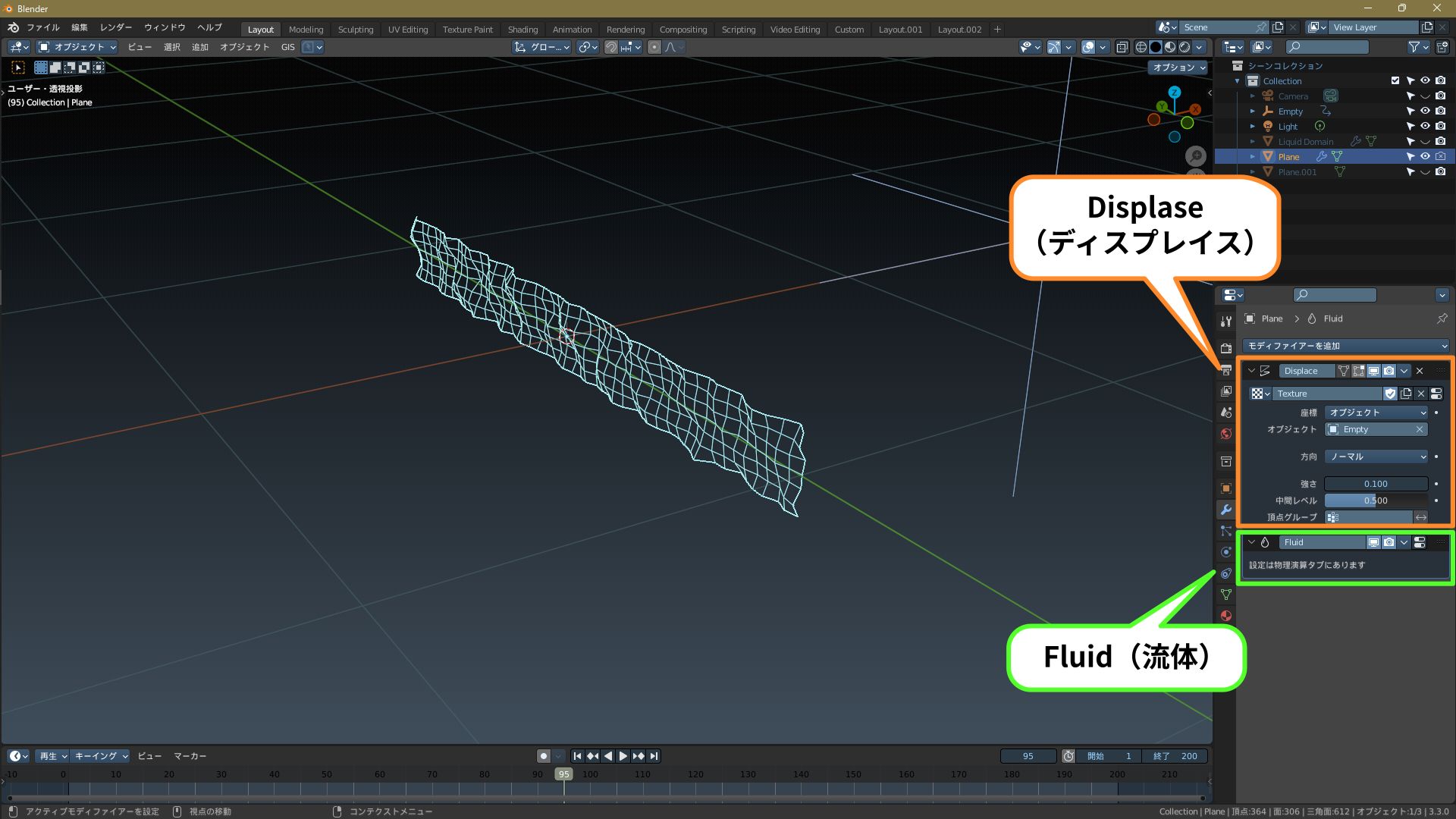This screenshot has height=819, width=1456.
Task: Open the World properties globe icon
Action: [x=1225, y=434]
